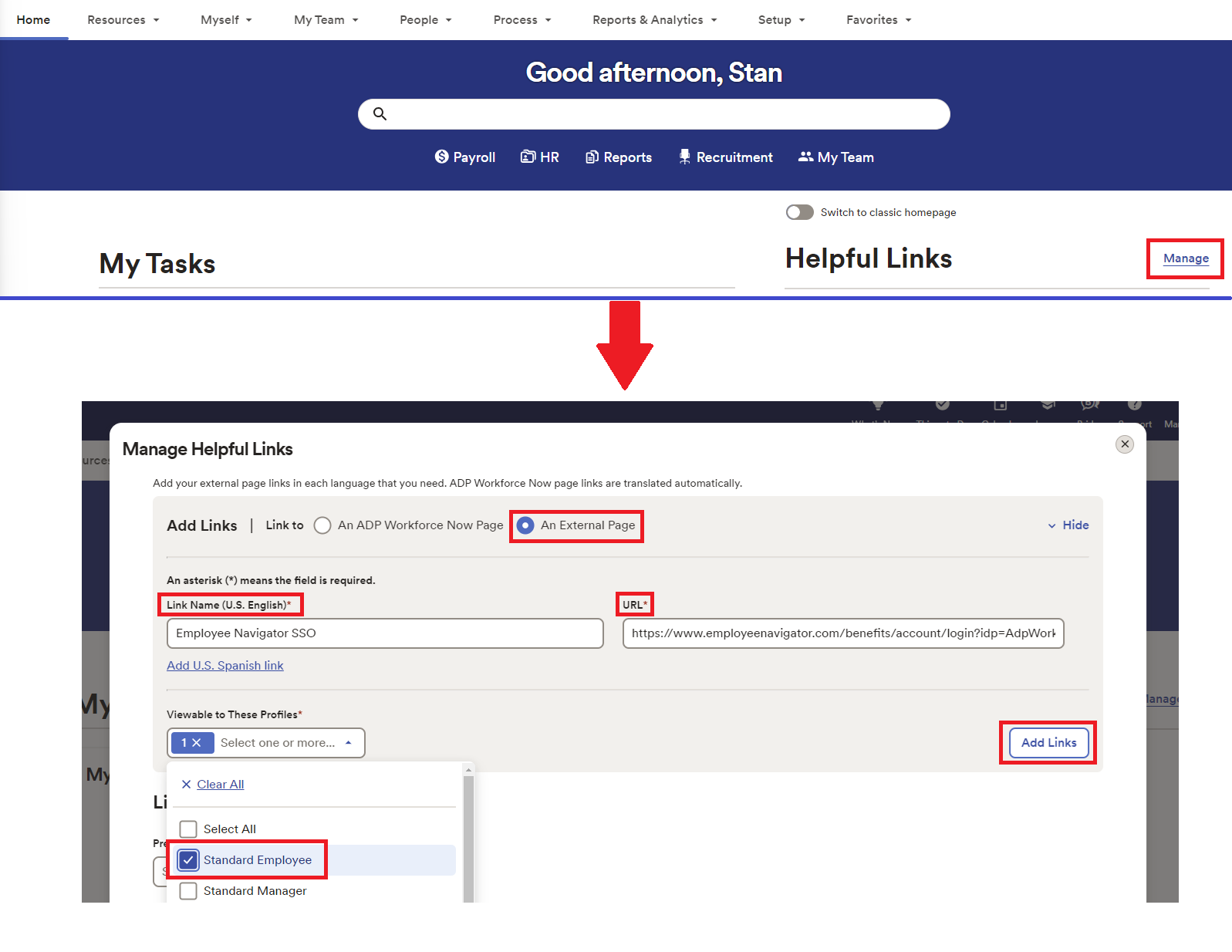Expand the Favorites menu

(878, 20)
